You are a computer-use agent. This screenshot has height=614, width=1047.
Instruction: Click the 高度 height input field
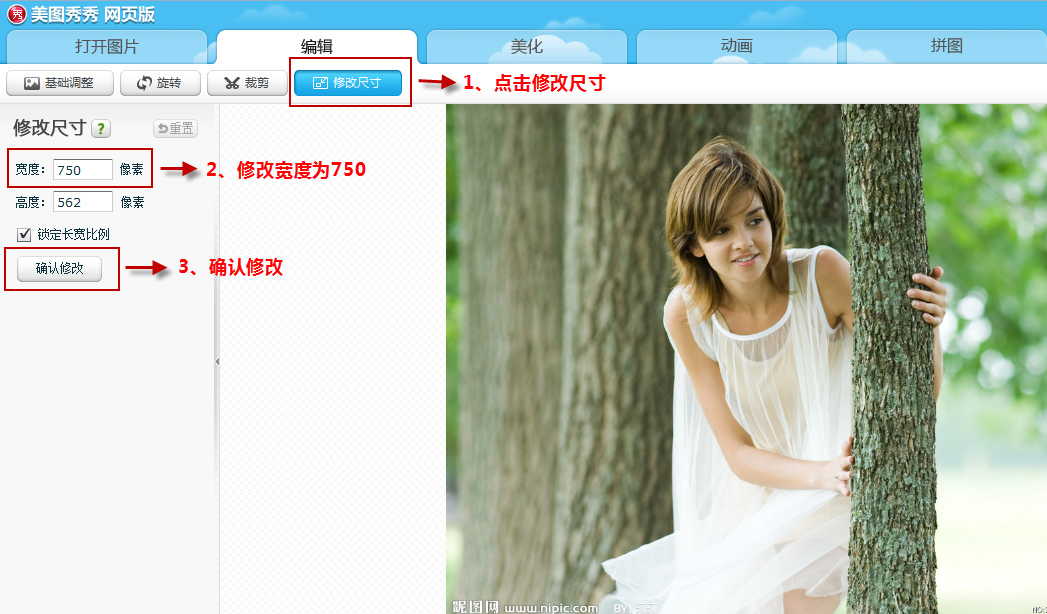[x=83, y=202]
